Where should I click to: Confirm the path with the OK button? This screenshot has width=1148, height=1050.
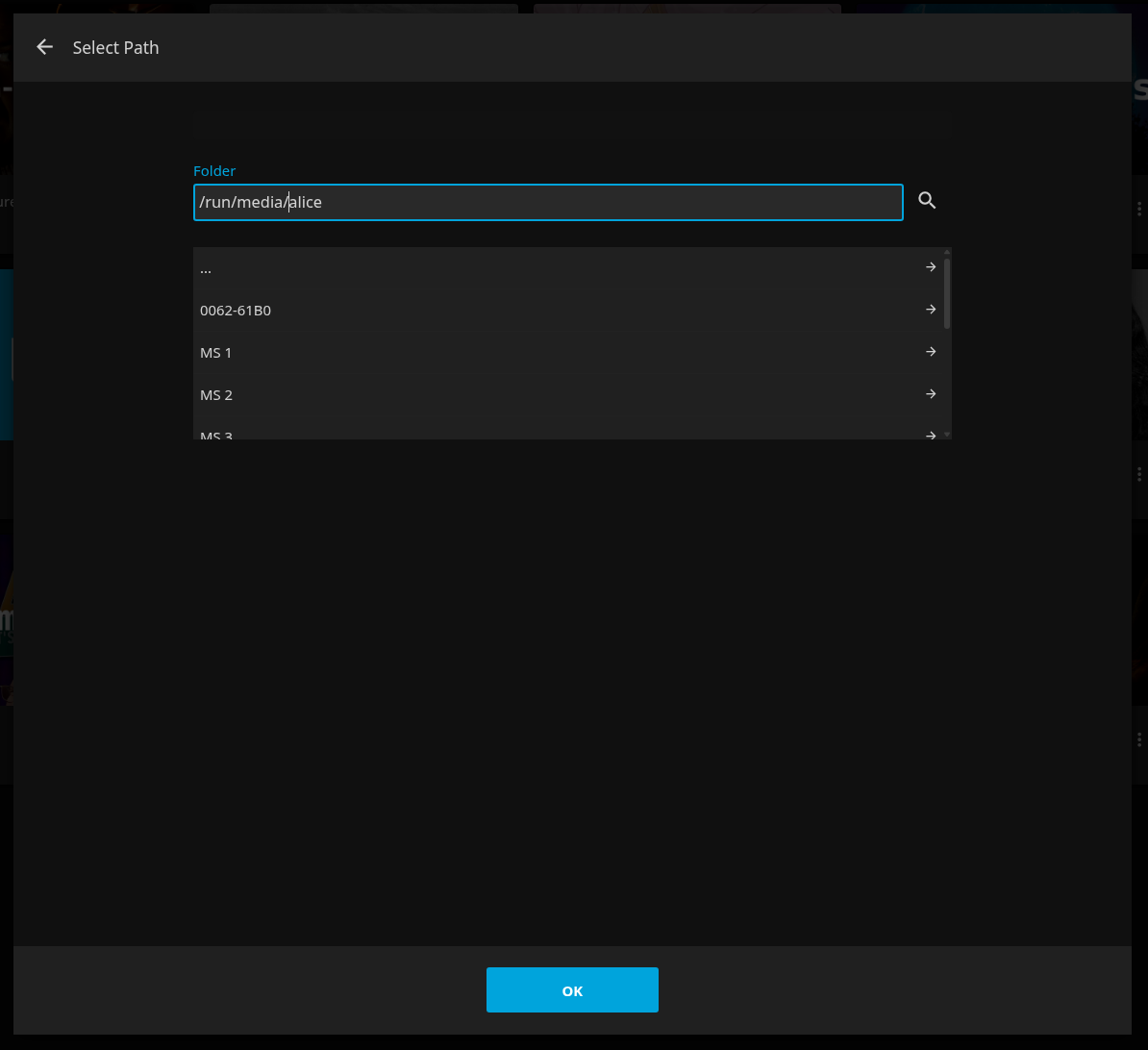pyautogui.click(x=572, y=990)
